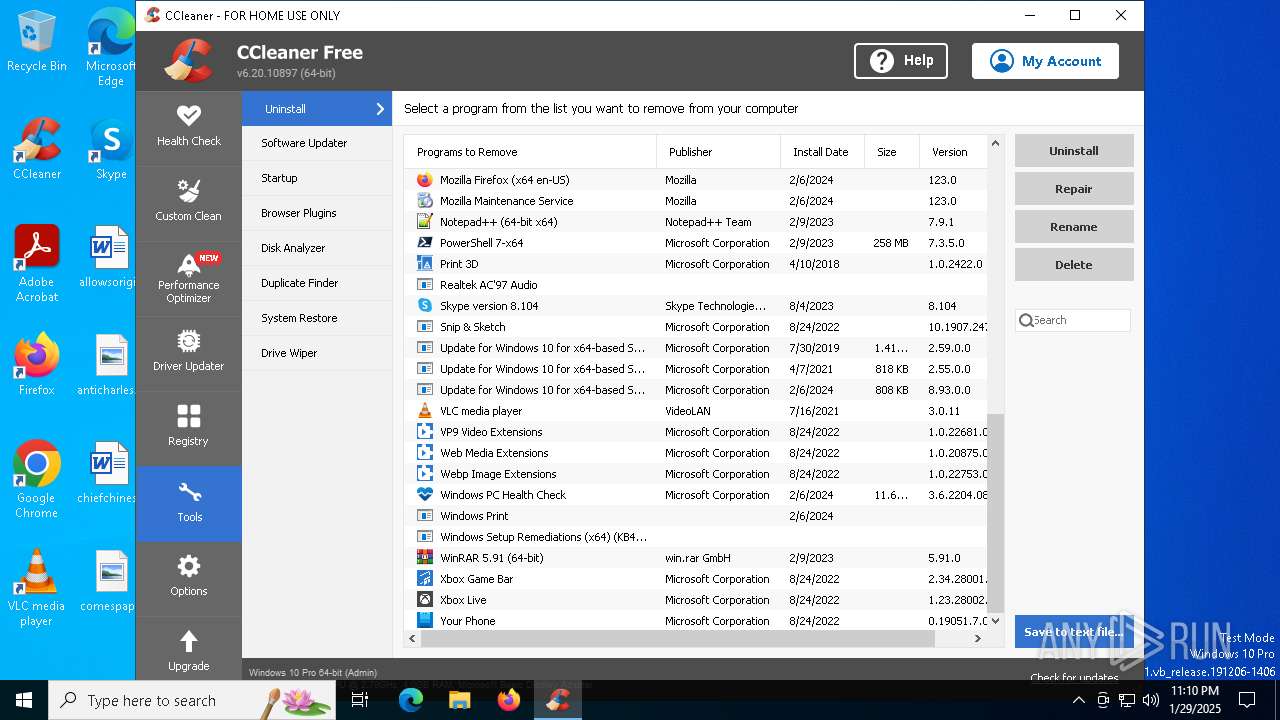
Task: Select the Windows PC Health Check icon
Action: click(x=424, y=495)
